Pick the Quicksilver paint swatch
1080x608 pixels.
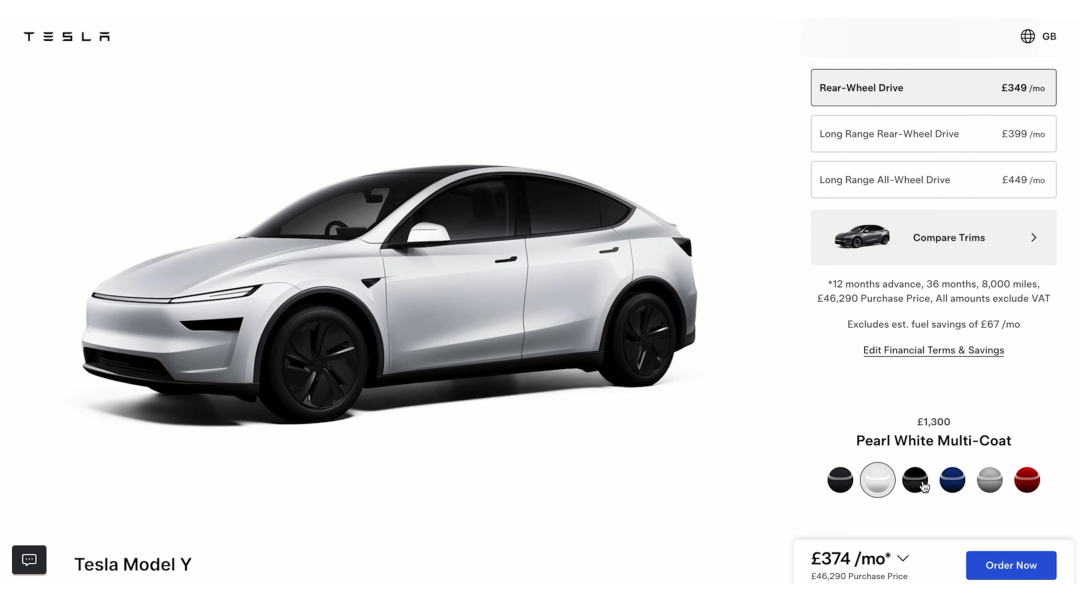click(990, 480)
